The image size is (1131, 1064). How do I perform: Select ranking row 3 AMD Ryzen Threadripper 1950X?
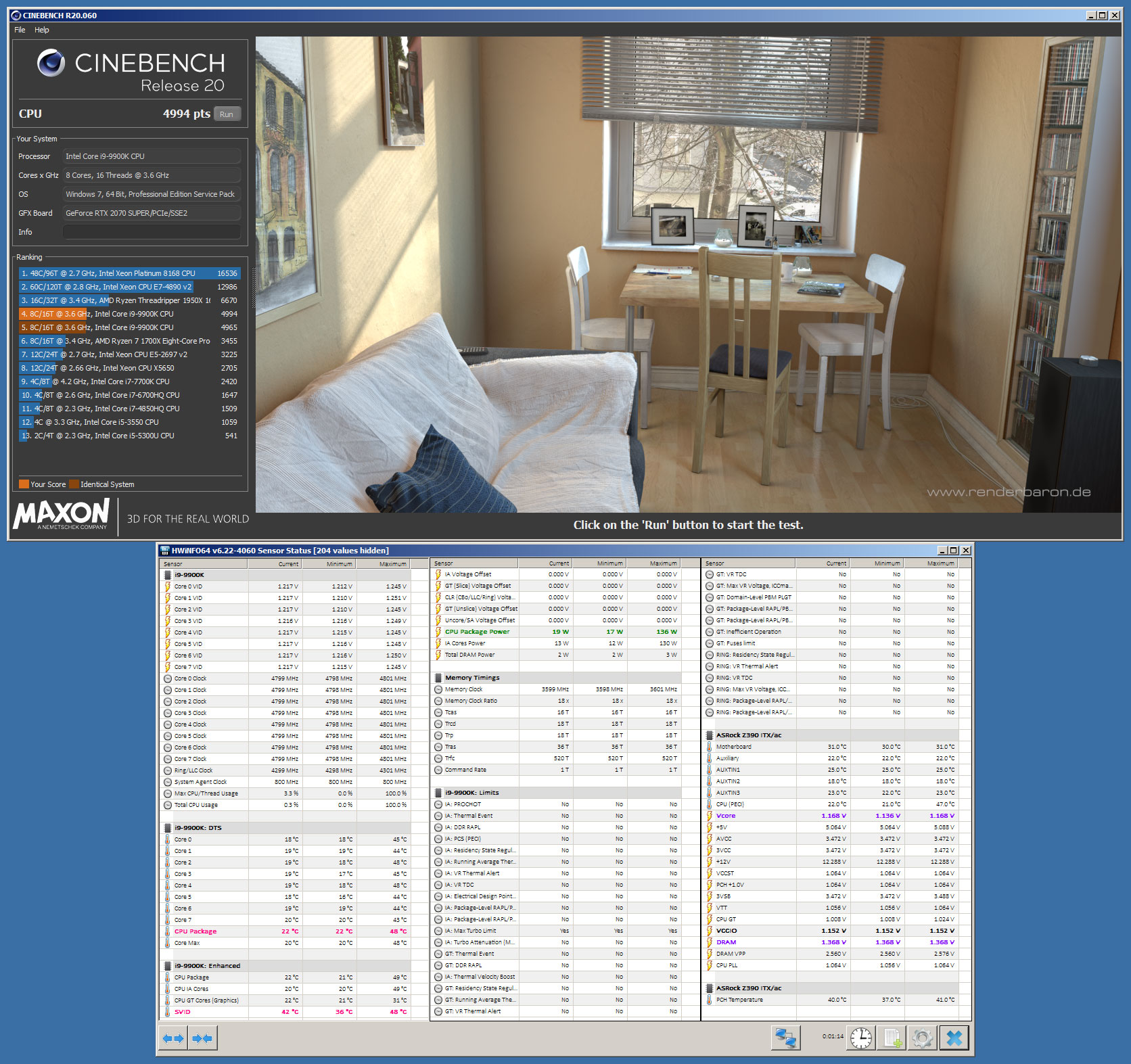point(129,300)
